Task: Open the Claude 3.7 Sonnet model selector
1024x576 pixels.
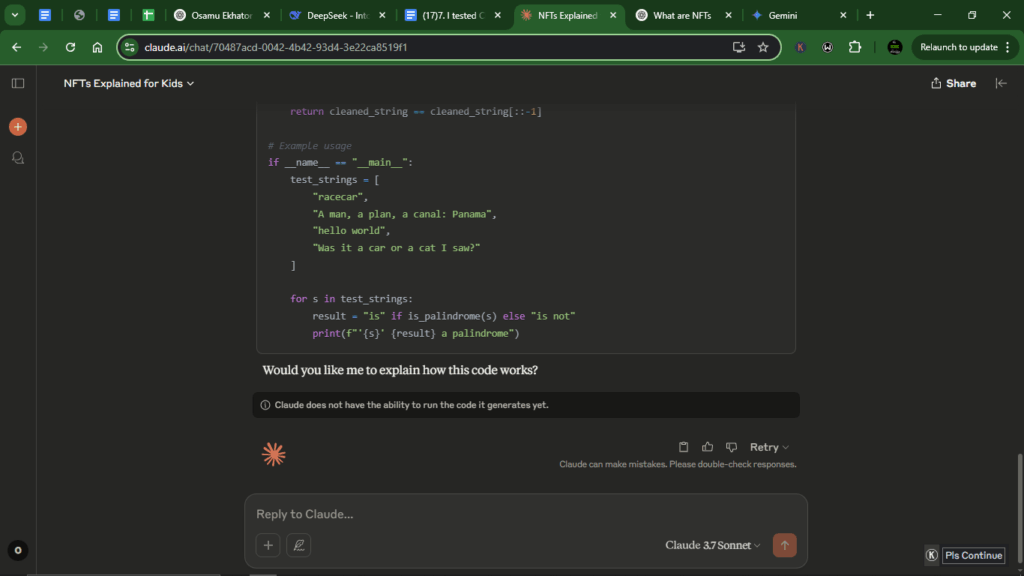Action: click(712, 545)
